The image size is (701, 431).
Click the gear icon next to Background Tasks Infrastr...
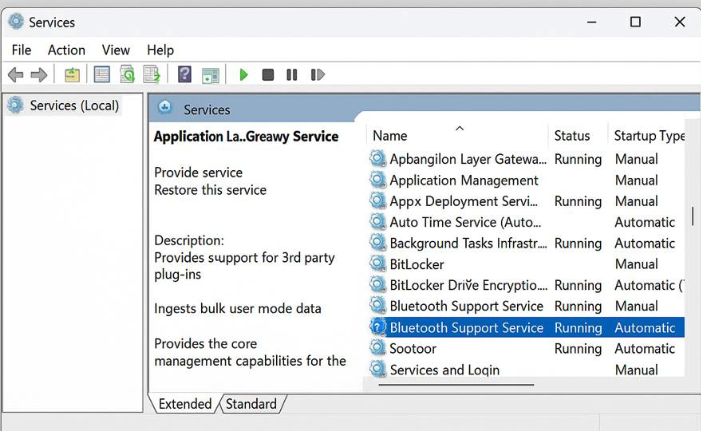(378, 243)
